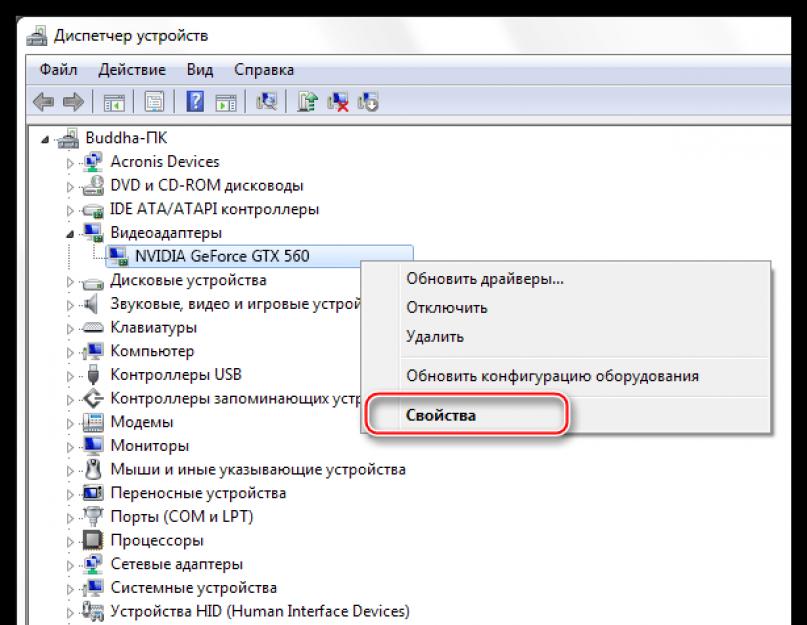Toggle the console tree pane icon
Viewport: 807px width, 625px height.
pyautogui.click(x=114, y=102)
